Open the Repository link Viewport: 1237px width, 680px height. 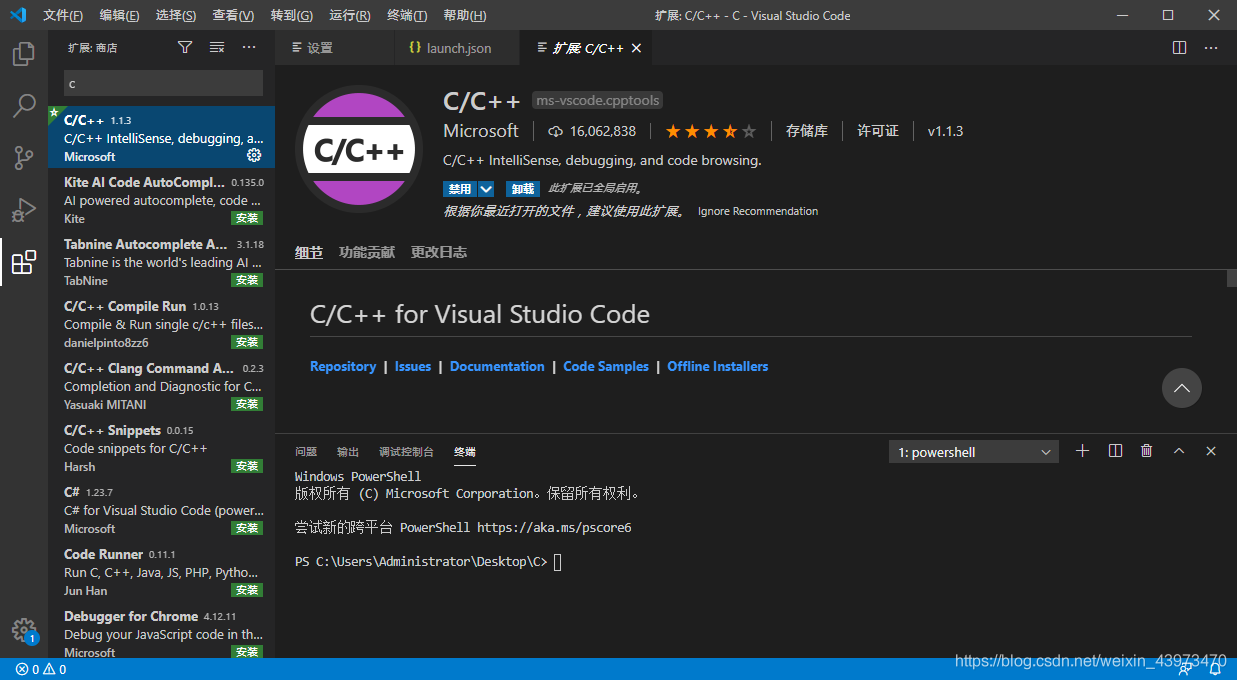pos(343,367)
